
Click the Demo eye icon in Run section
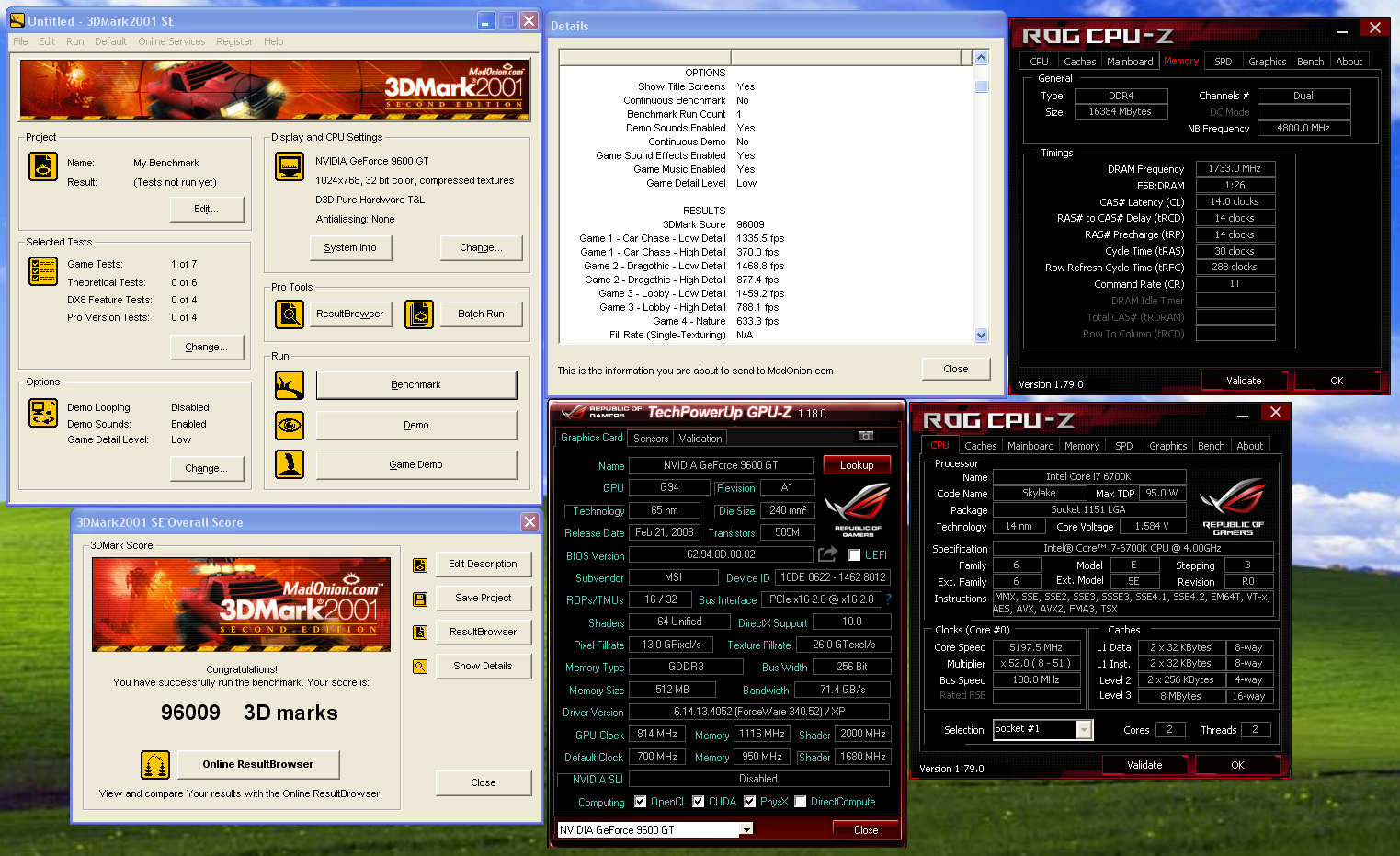(x=290, y=426)
